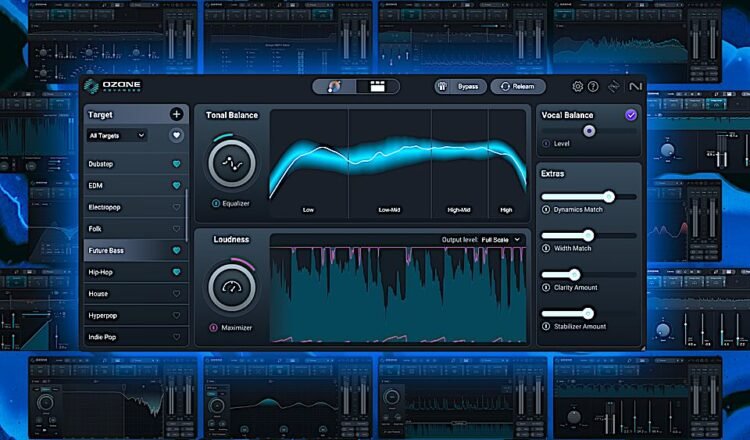This screenshot has width=750, height=440.
Task: Toggle the Vocal Balance Level power icon
Action: coord(546,143)
